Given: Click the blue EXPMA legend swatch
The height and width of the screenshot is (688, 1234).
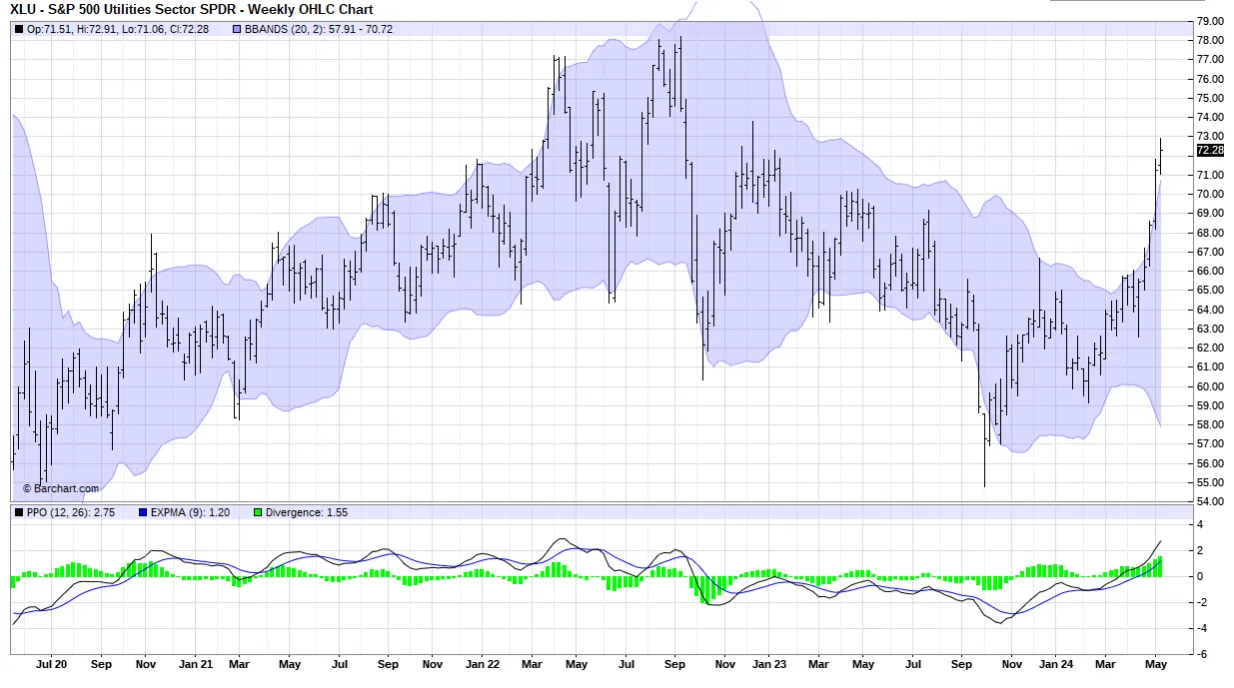Looking at the screenshot, I should [141, 512].
